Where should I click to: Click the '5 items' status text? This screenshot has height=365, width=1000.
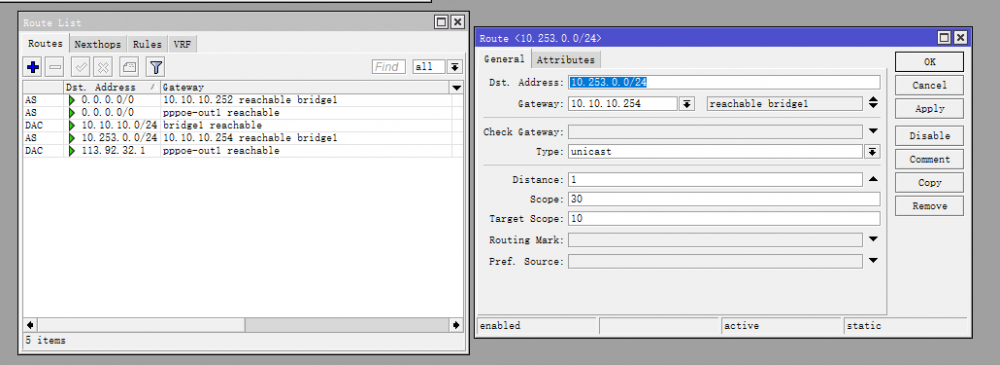click(x=45, y=340)
